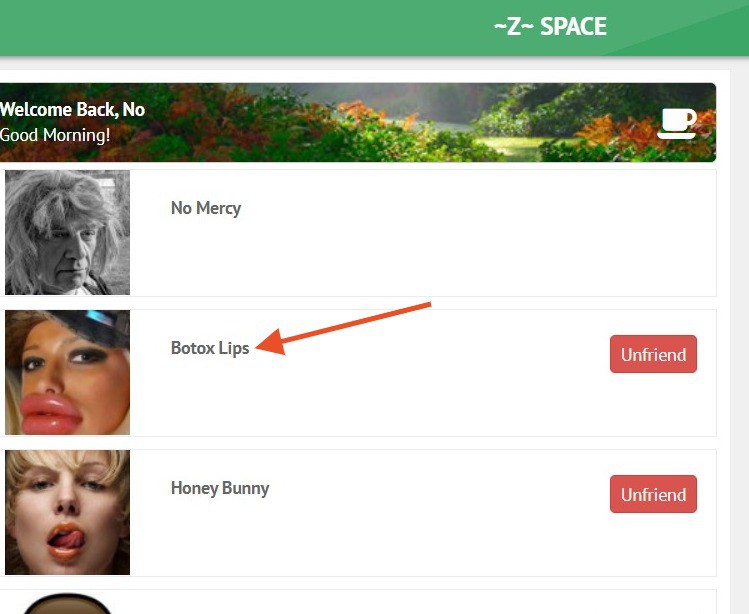The width and height of the screenshot is (749, 614).
Task: Click the green header bar
Action: tap(250, 27)
